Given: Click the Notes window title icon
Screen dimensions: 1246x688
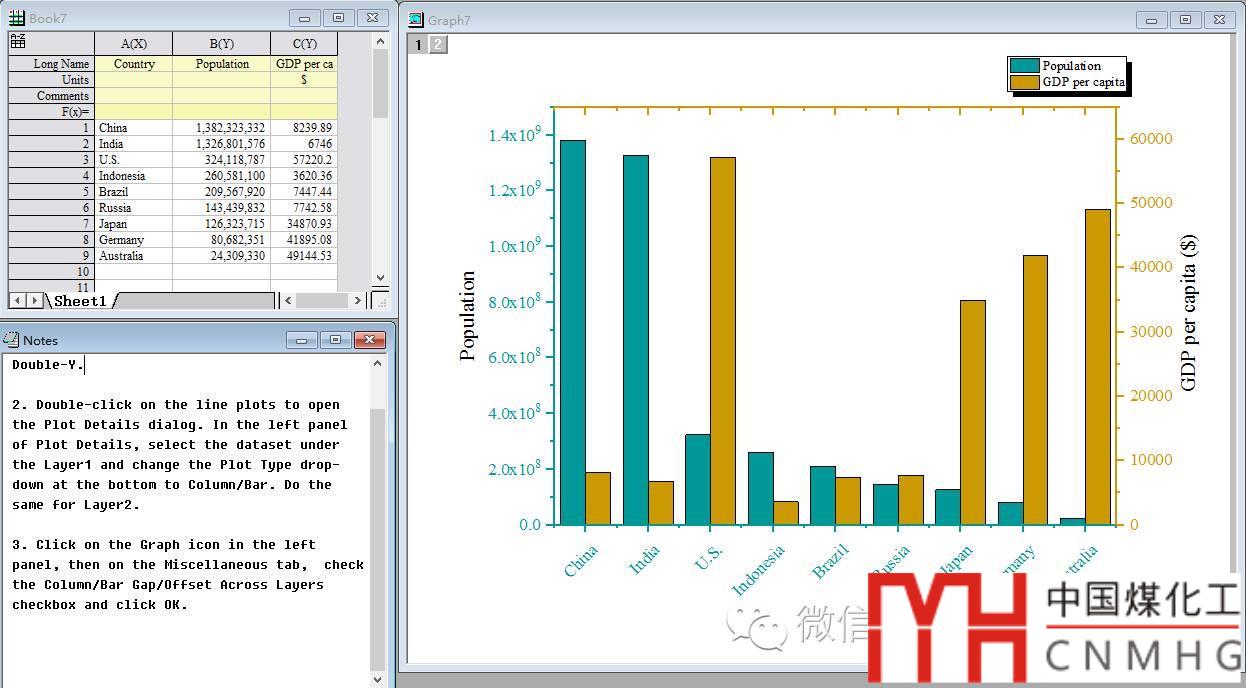Looking at the screenshot, I should tap(11, 340).
